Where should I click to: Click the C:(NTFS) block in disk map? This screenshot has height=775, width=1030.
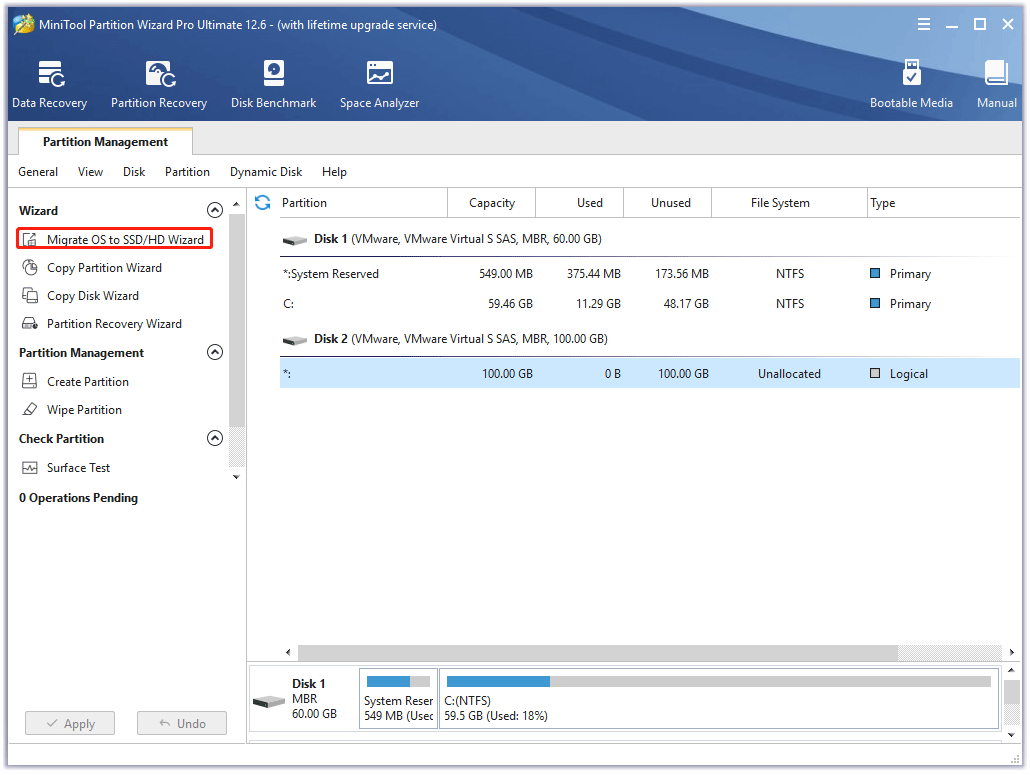click(x=719, y=699)
